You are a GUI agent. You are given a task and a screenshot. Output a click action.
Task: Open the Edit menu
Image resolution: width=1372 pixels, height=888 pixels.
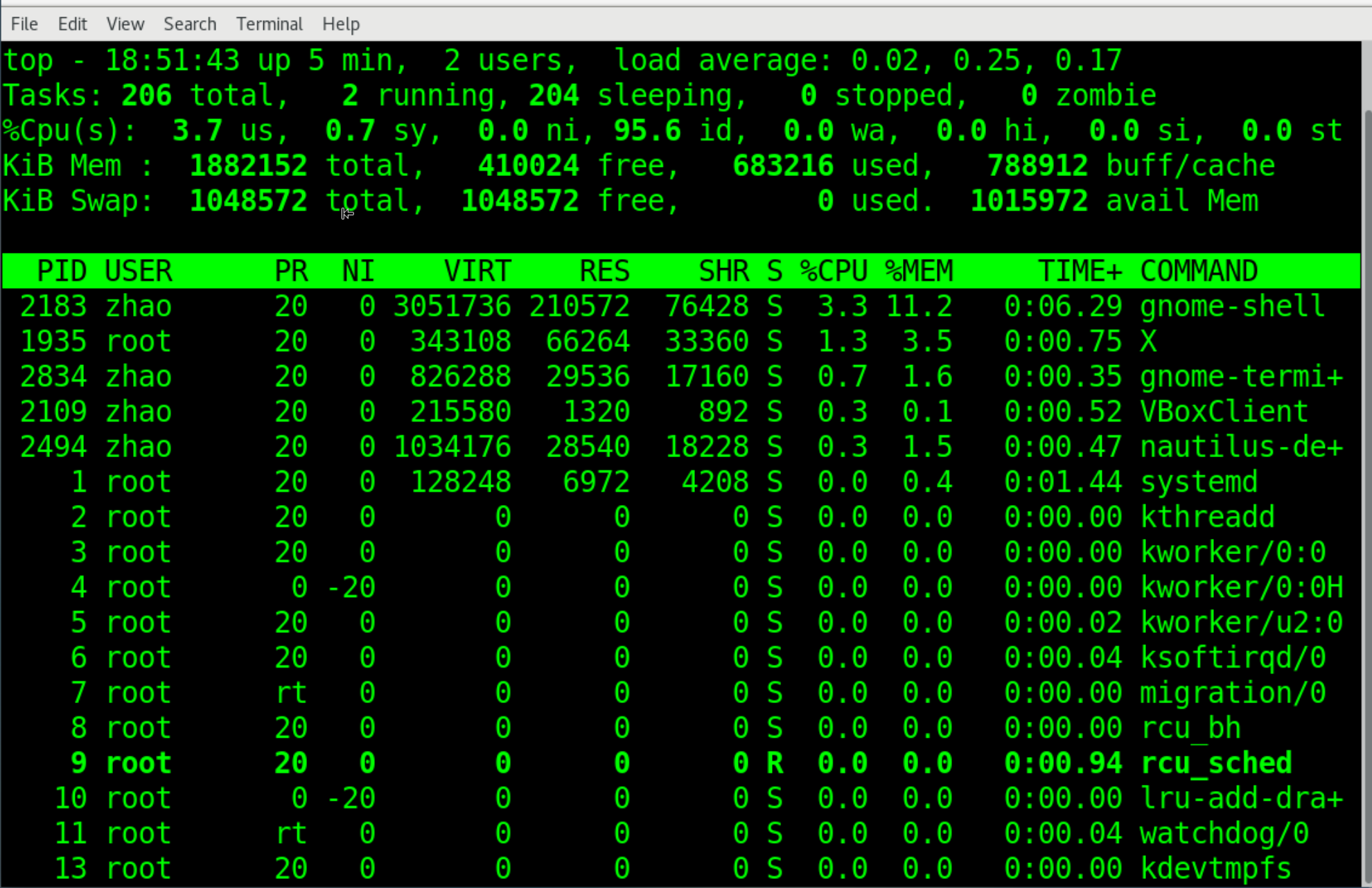(x=72, y=24)
